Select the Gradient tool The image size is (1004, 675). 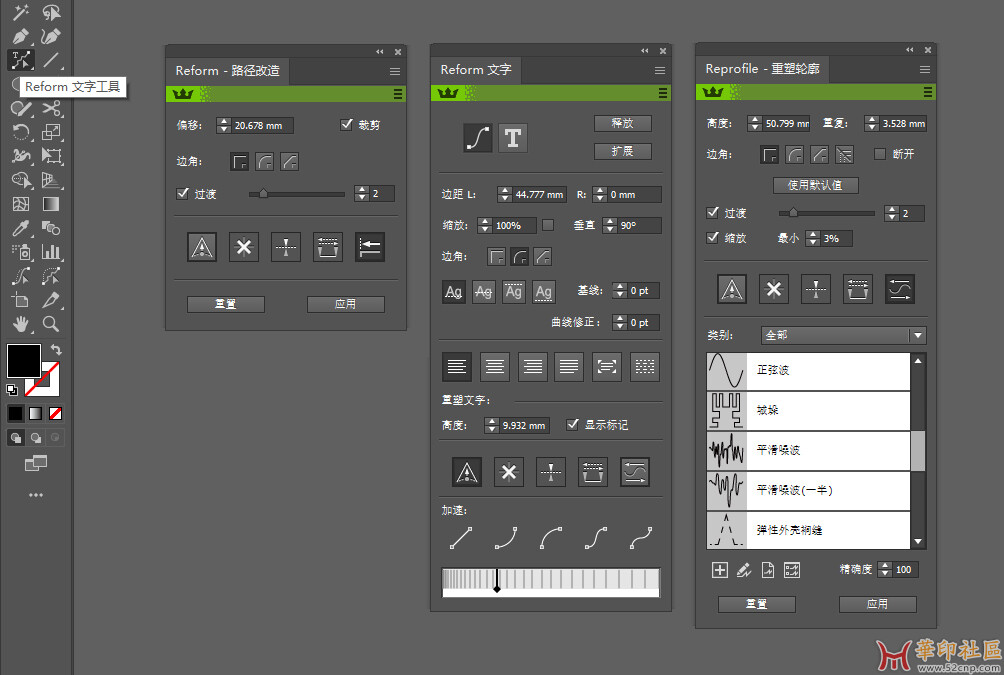click(51, 204)
